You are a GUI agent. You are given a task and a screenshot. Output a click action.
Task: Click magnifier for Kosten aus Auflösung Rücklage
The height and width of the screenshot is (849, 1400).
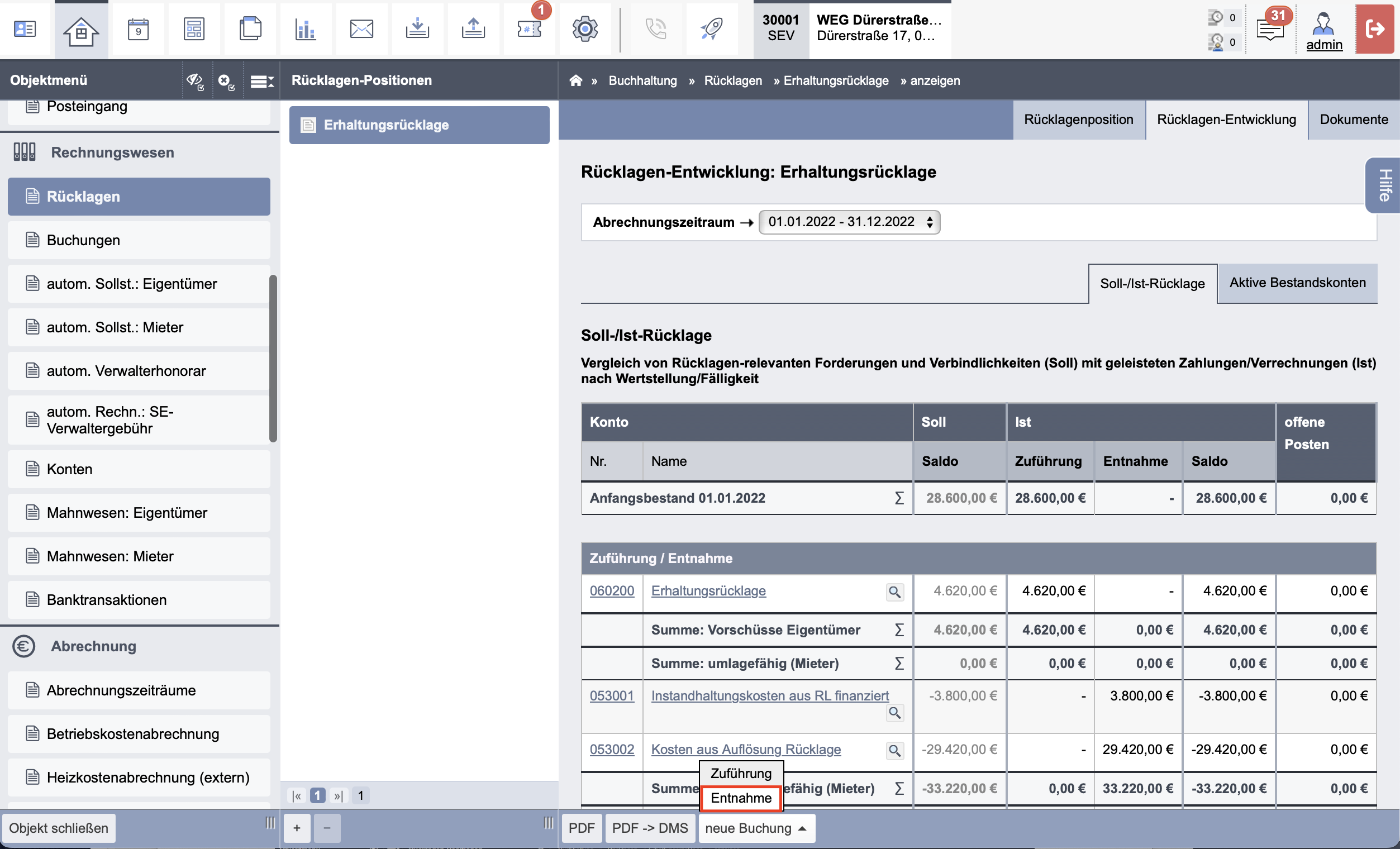pyautogui.click(x=894, y=750)
